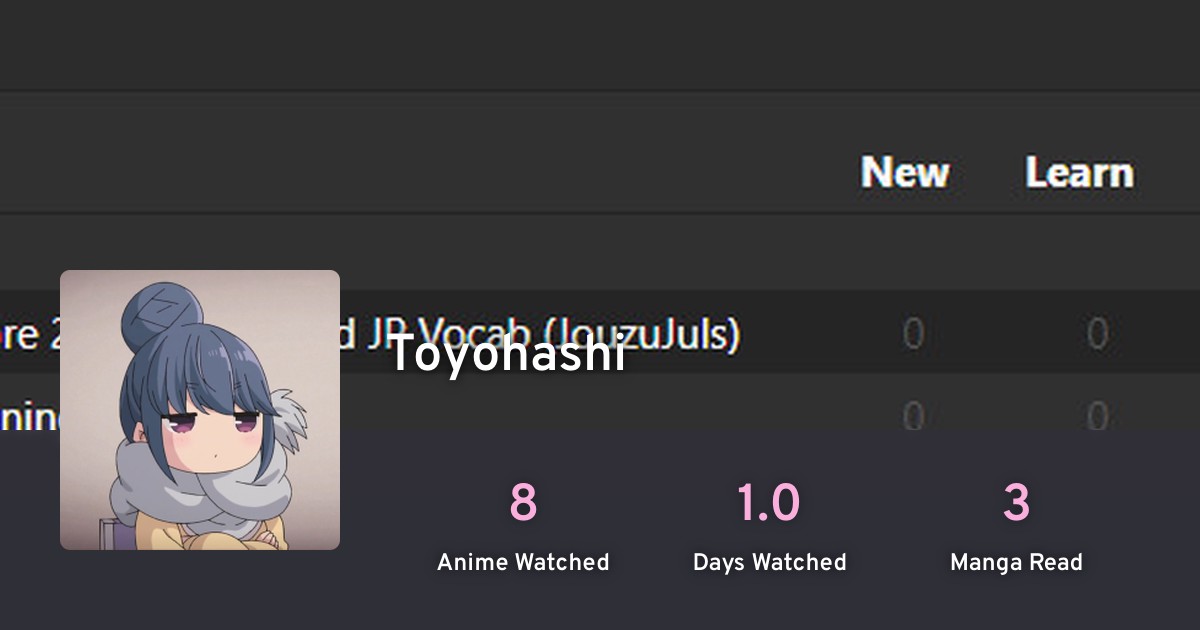Select the Days Watched label
This screenshot has width=1200, height=630.
coord(770,563)
